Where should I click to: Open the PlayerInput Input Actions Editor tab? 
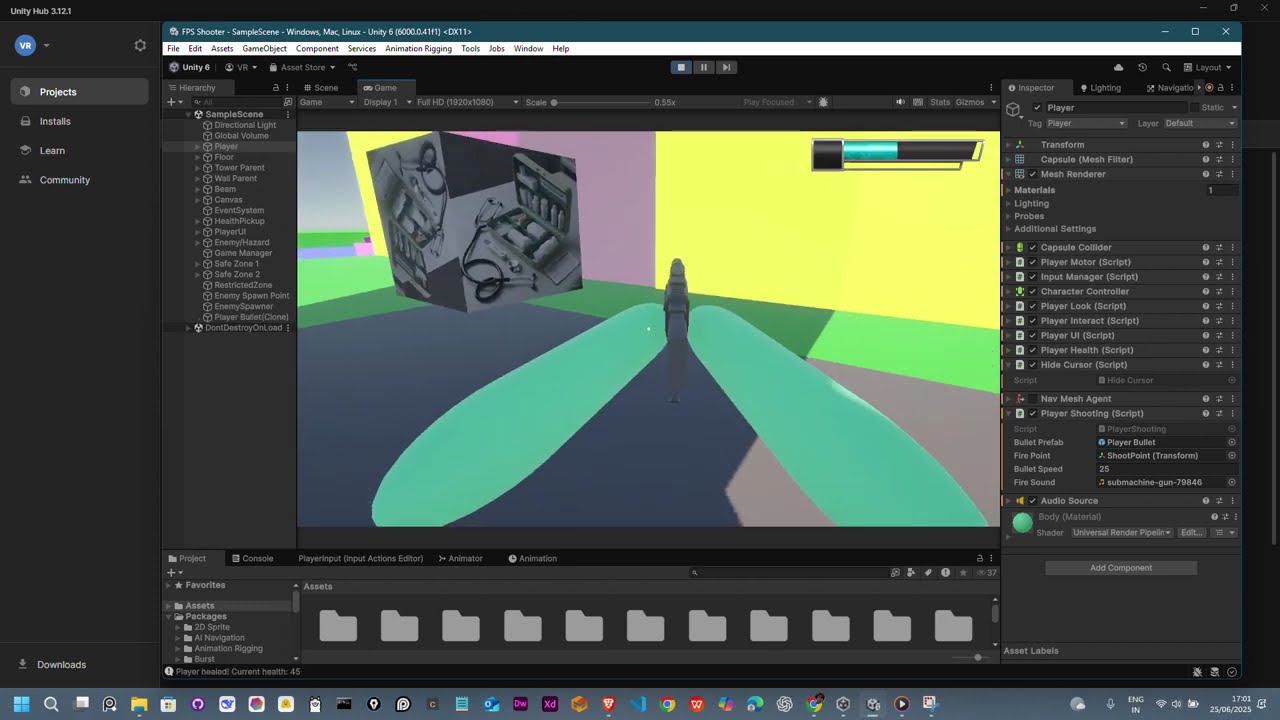(360, 558)
